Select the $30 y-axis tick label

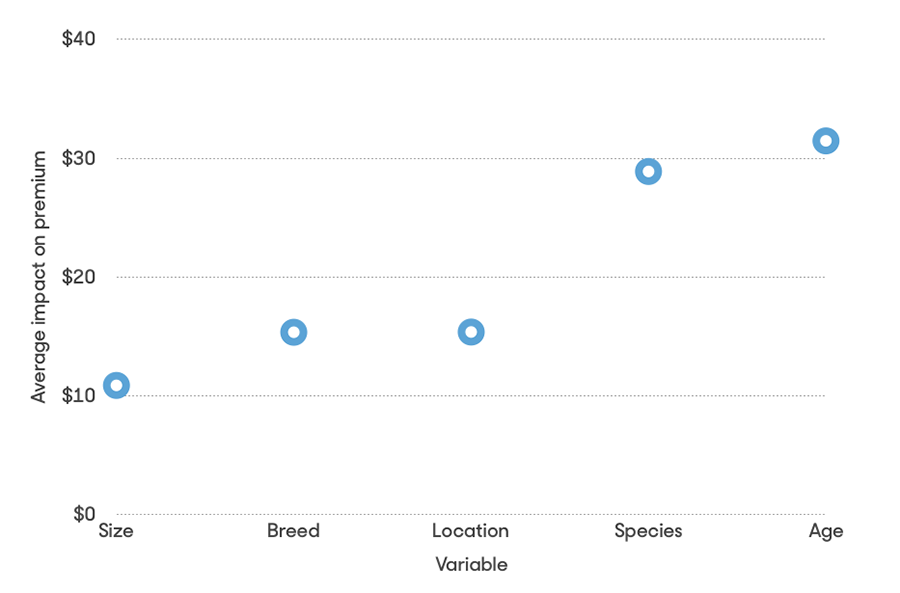[x=79, y=158]
